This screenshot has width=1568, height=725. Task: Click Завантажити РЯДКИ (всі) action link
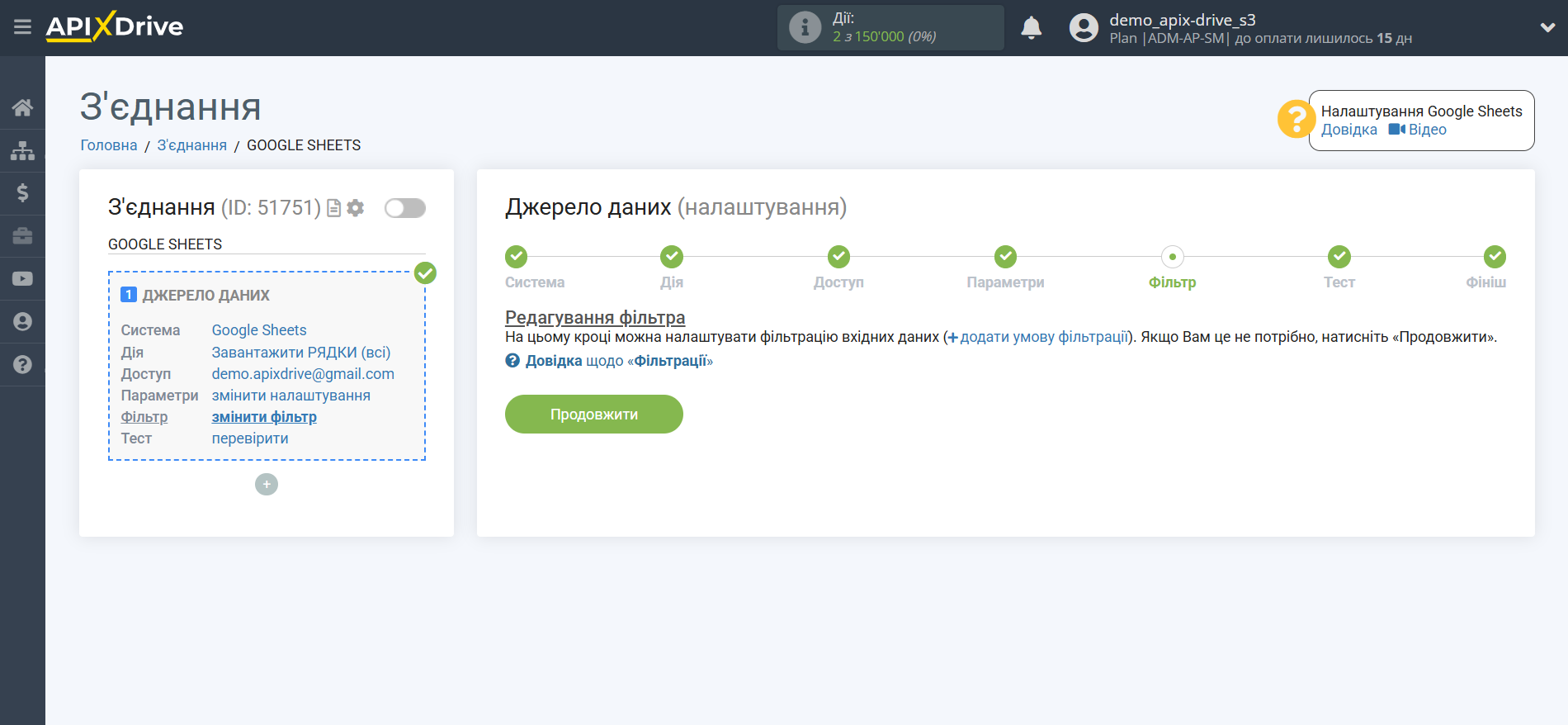click(301, 353)
